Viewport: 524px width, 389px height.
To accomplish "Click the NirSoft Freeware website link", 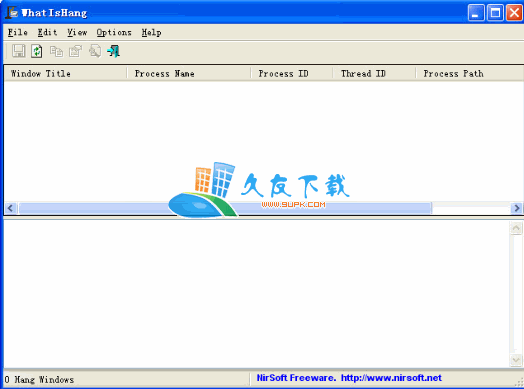I will point(349,378).
